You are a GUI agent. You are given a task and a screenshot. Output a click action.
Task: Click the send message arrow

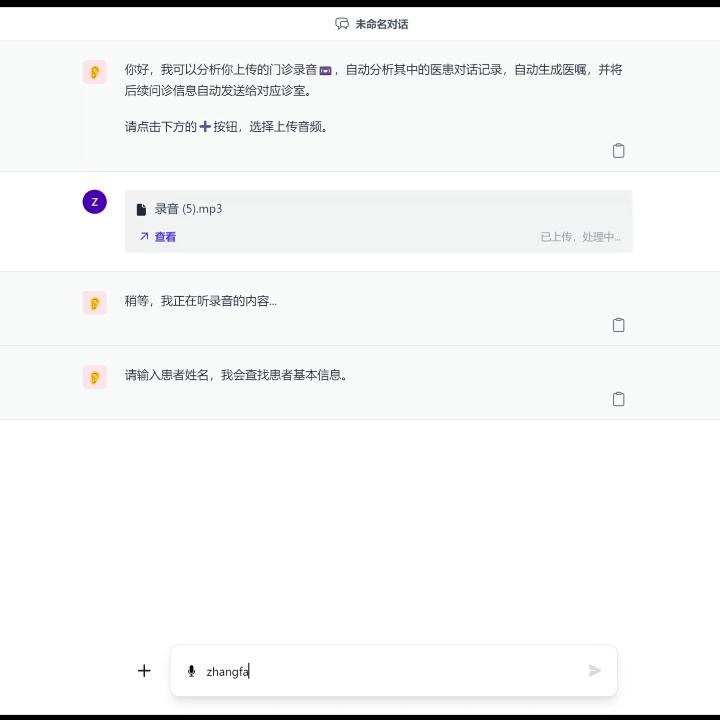click(595, 670)
